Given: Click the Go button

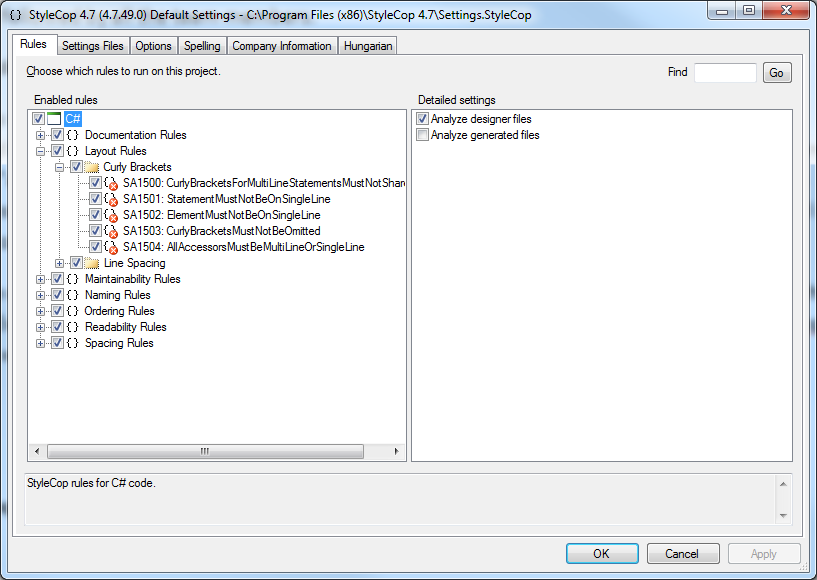Looking at the screenshot, I should [777, 72].
